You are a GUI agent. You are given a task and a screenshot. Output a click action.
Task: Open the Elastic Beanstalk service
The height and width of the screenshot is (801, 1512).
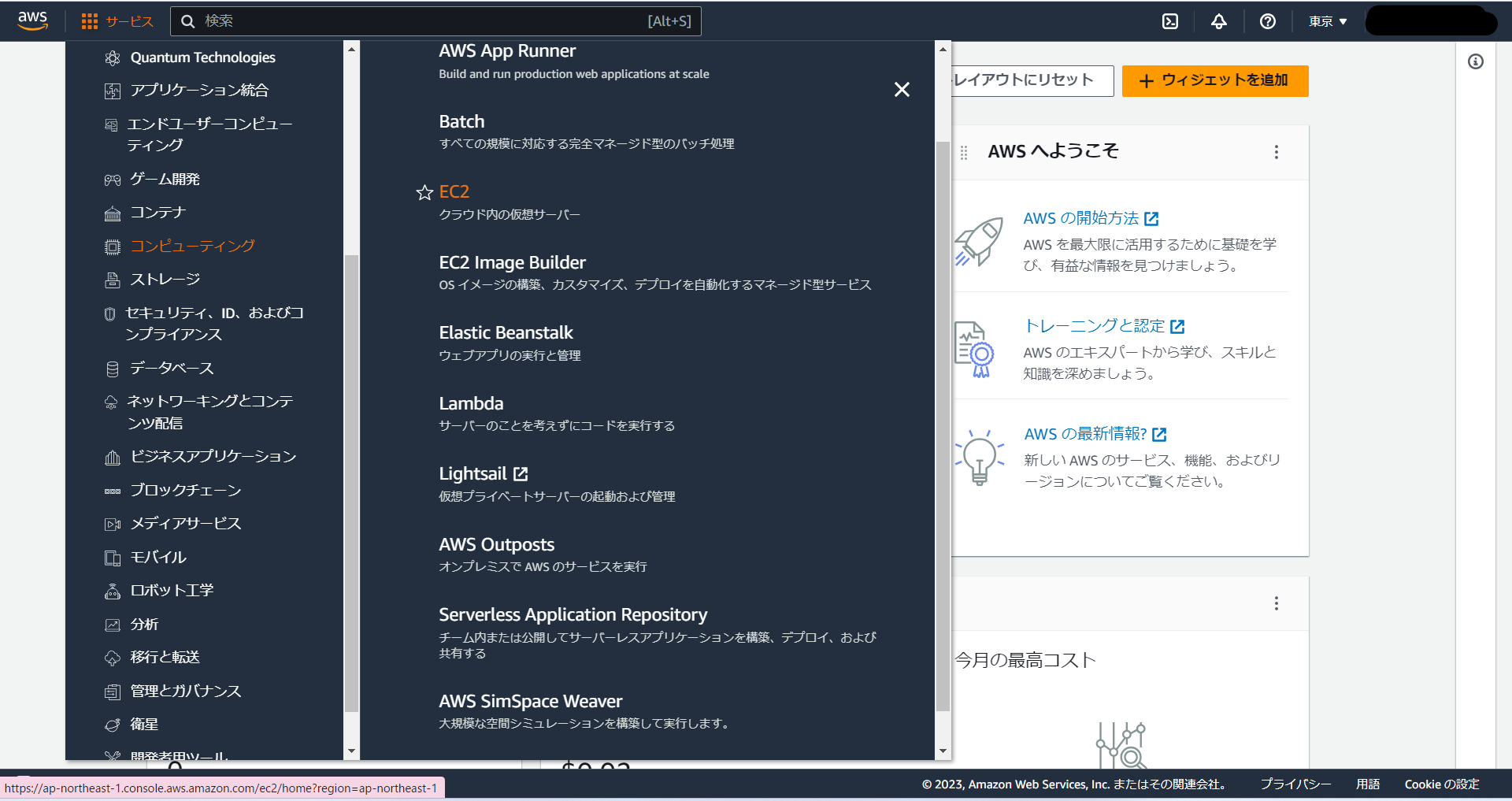pyautogui.click(x=506, y=333)
